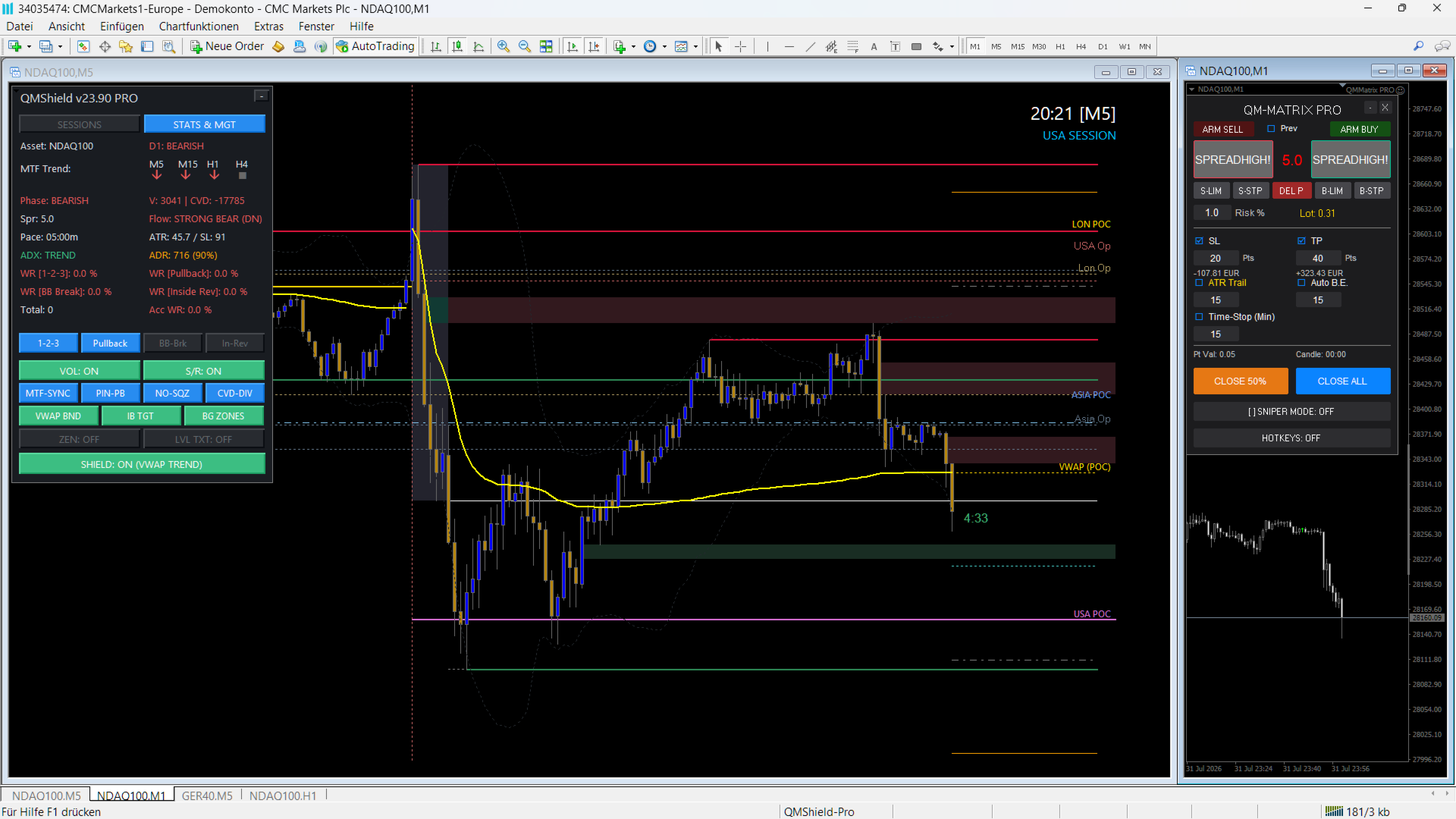Screen dimensions: 1456x819
Task: Open the arrows objects dropdown arrow
Action: 952,47
